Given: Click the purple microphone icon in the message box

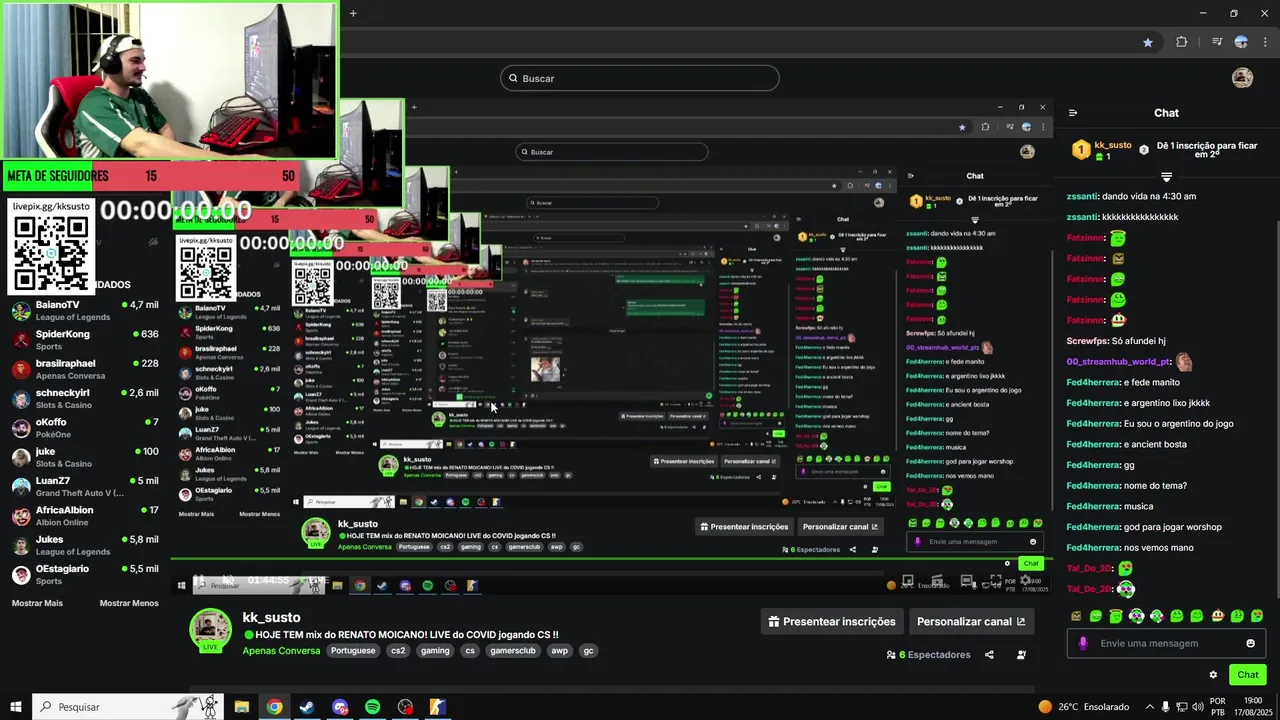Looking at the screenshot, I should point(1082,643).
